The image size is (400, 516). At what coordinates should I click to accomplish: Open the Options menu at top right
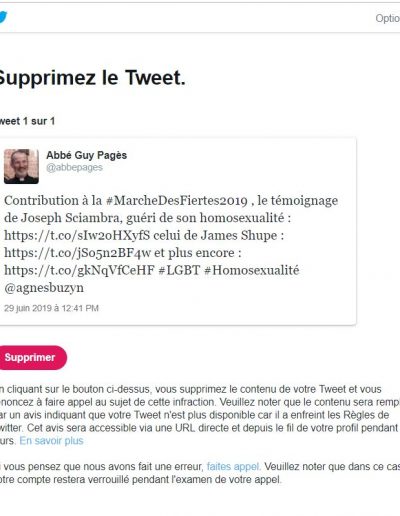pos(388,18)
